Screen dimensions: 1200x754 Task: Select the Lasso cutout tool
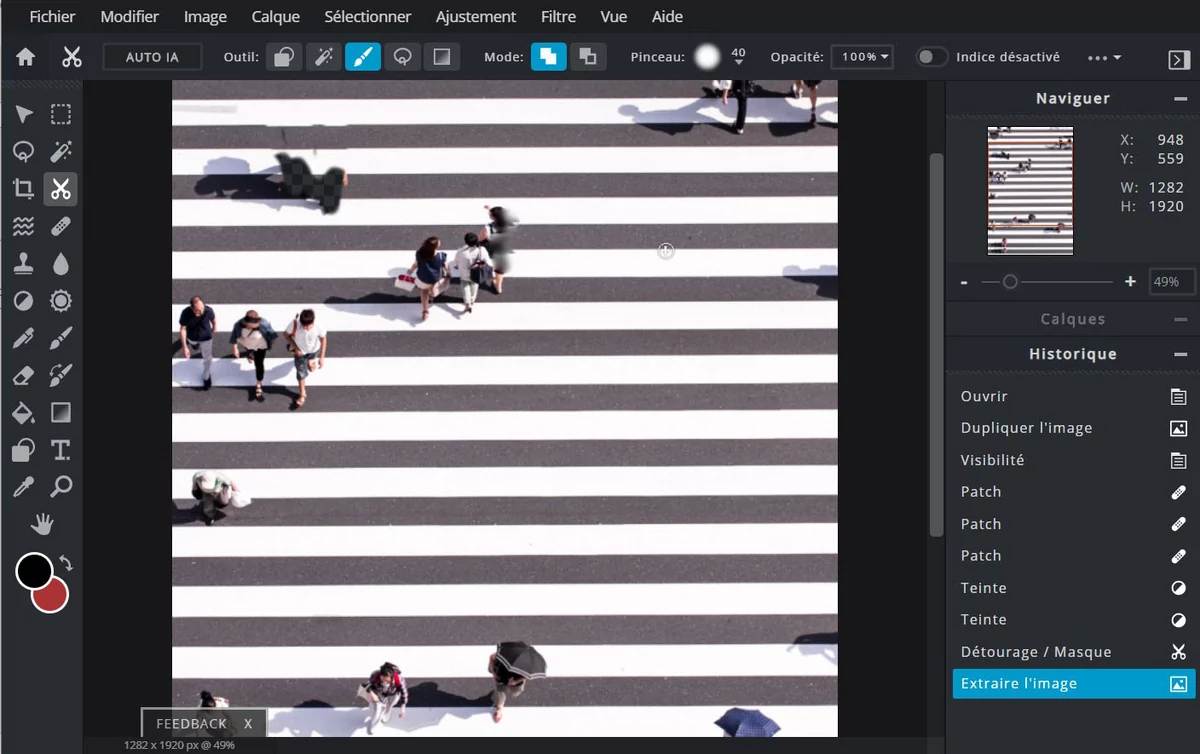pos(402,57)
